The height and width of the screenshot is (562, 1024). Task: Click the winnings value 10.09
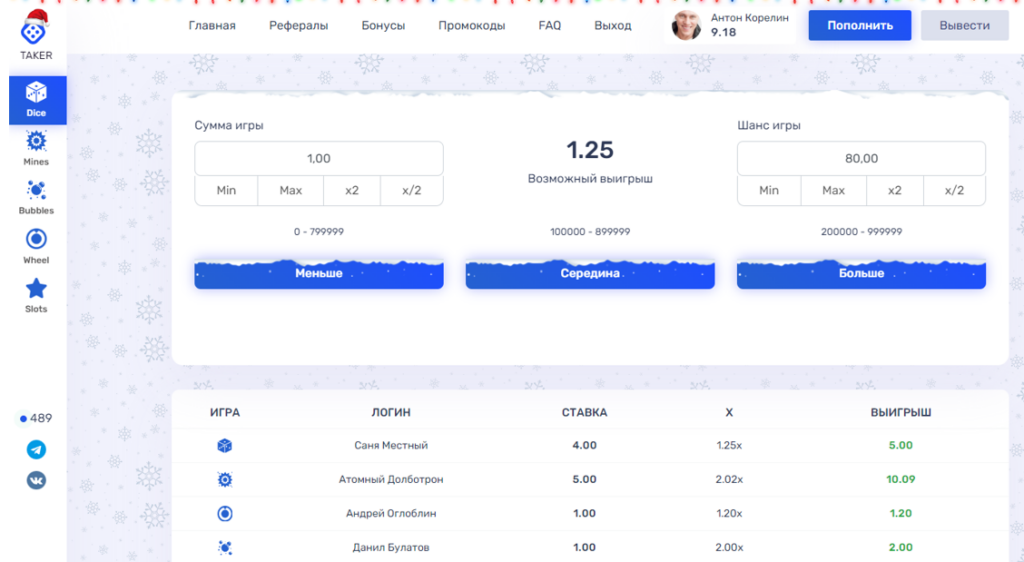[x=901, y=479]
